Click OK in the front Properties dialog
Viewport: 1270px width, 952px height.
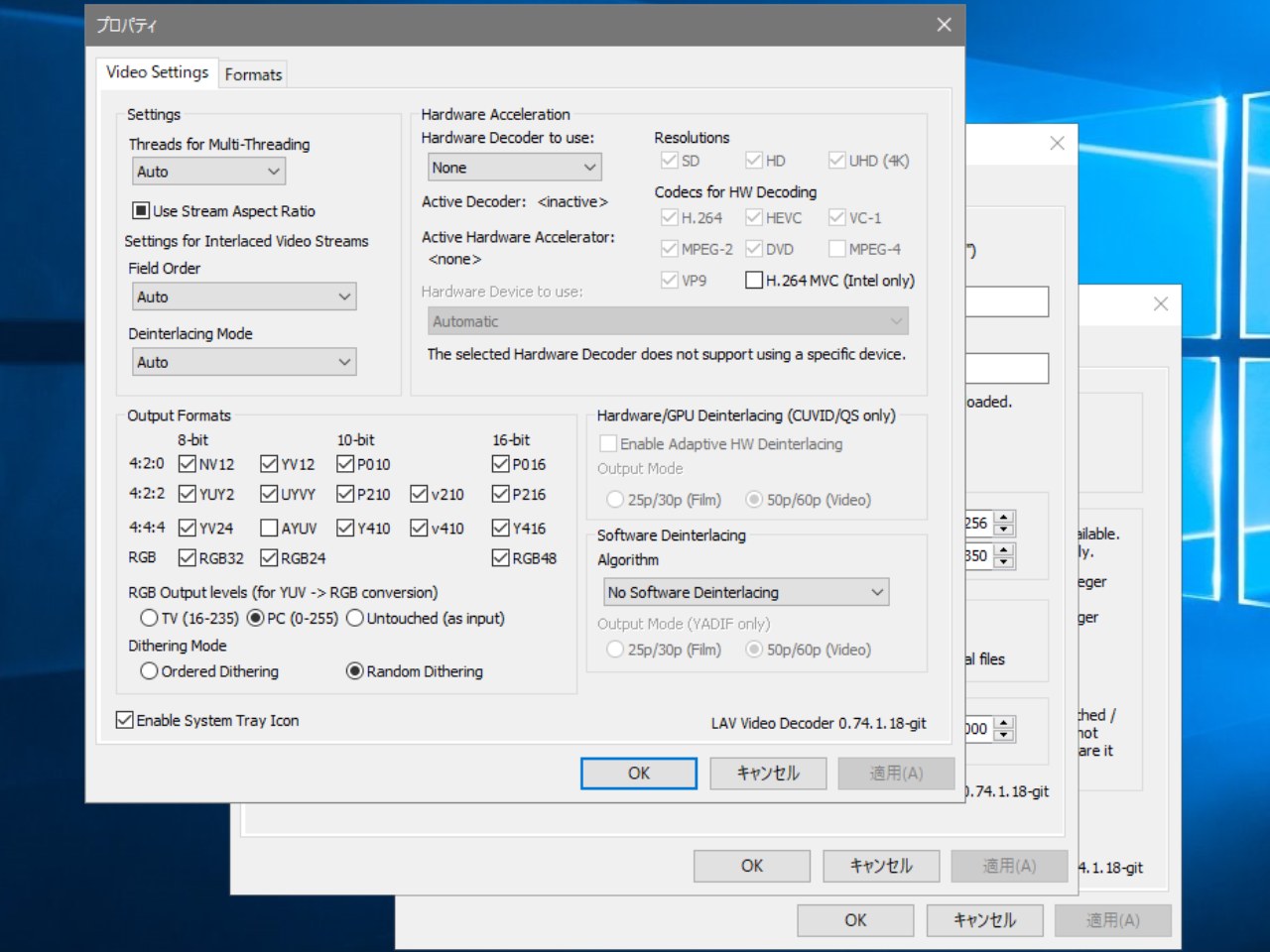pos(639,773)
